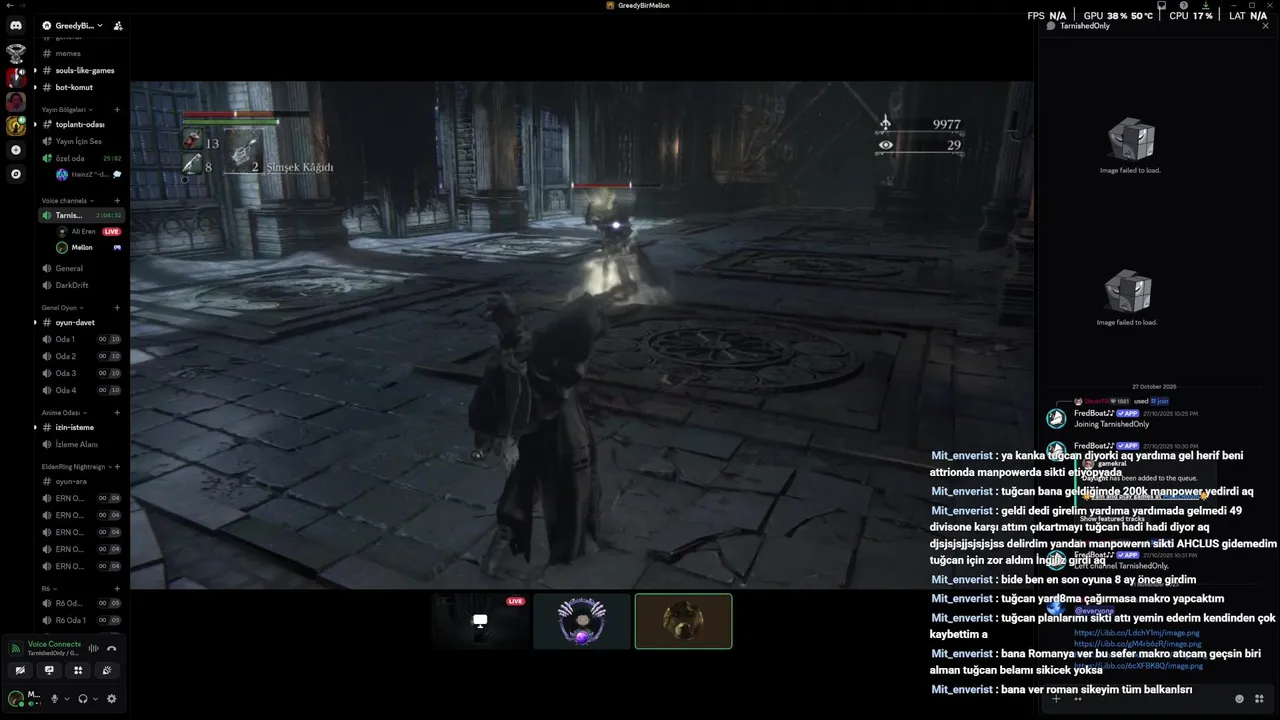Viewport: 1280px width, 720px height.
Task: Open the activities launcher button
Action: pos(78,670)
